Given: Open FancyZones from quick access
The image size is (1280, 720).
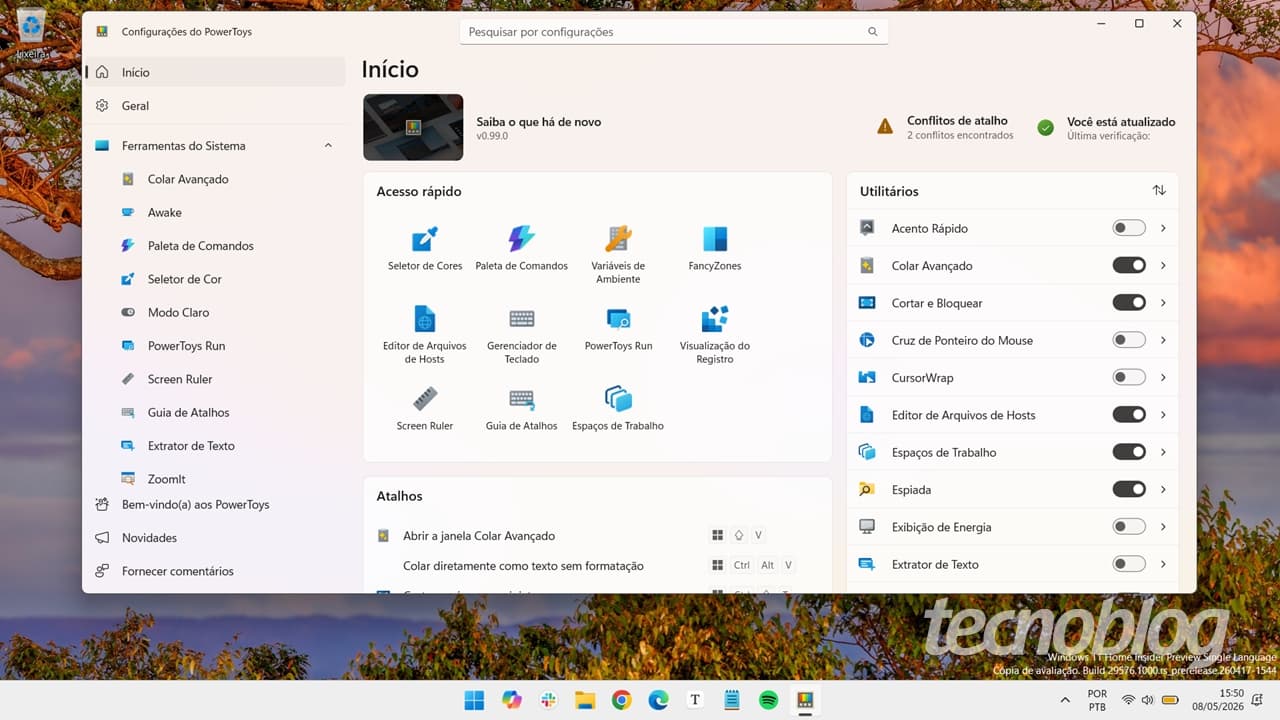Looking at the screenshot, I should coord(715,249).
